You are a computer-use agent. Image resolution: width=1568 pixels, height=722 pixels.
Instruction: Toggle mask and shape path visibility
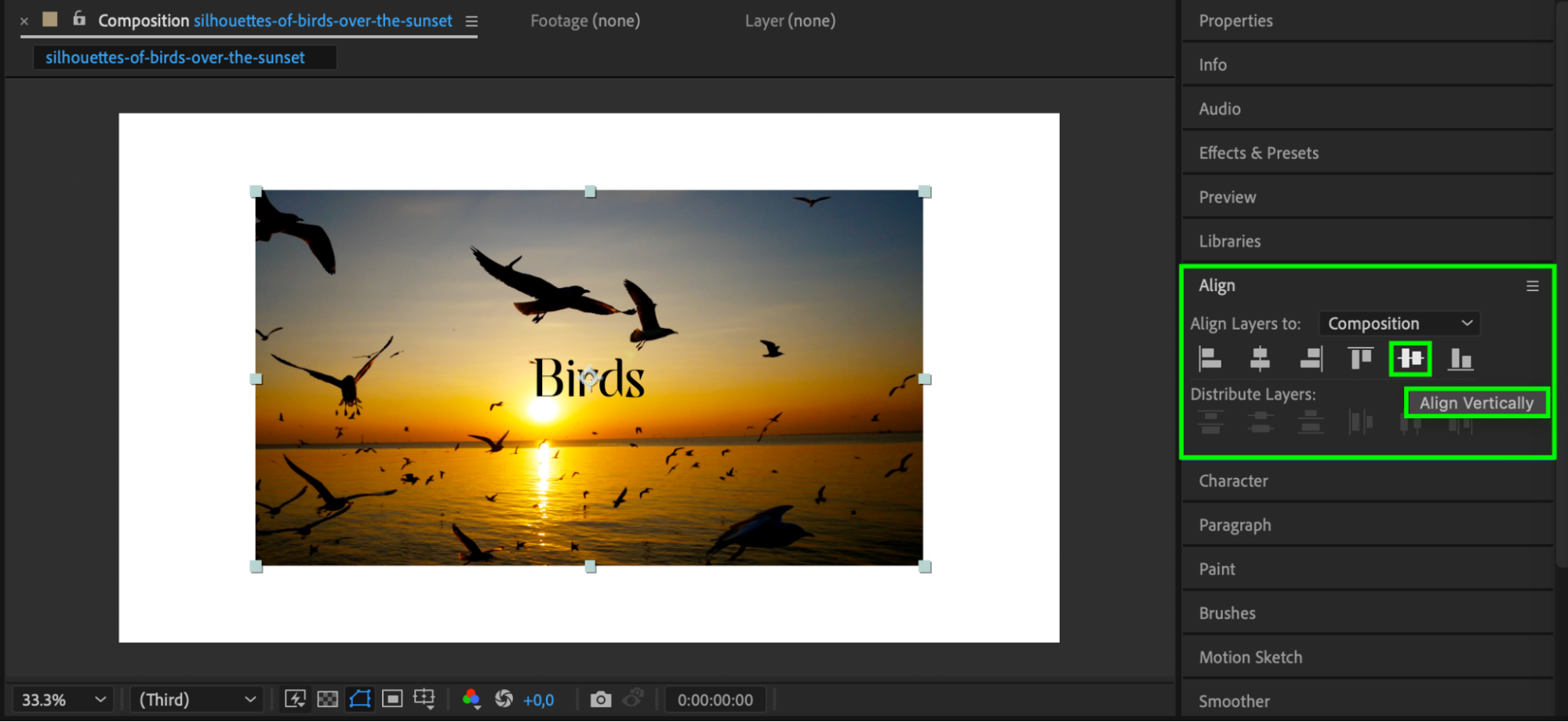pyautogui.click(x=360, y=698)
